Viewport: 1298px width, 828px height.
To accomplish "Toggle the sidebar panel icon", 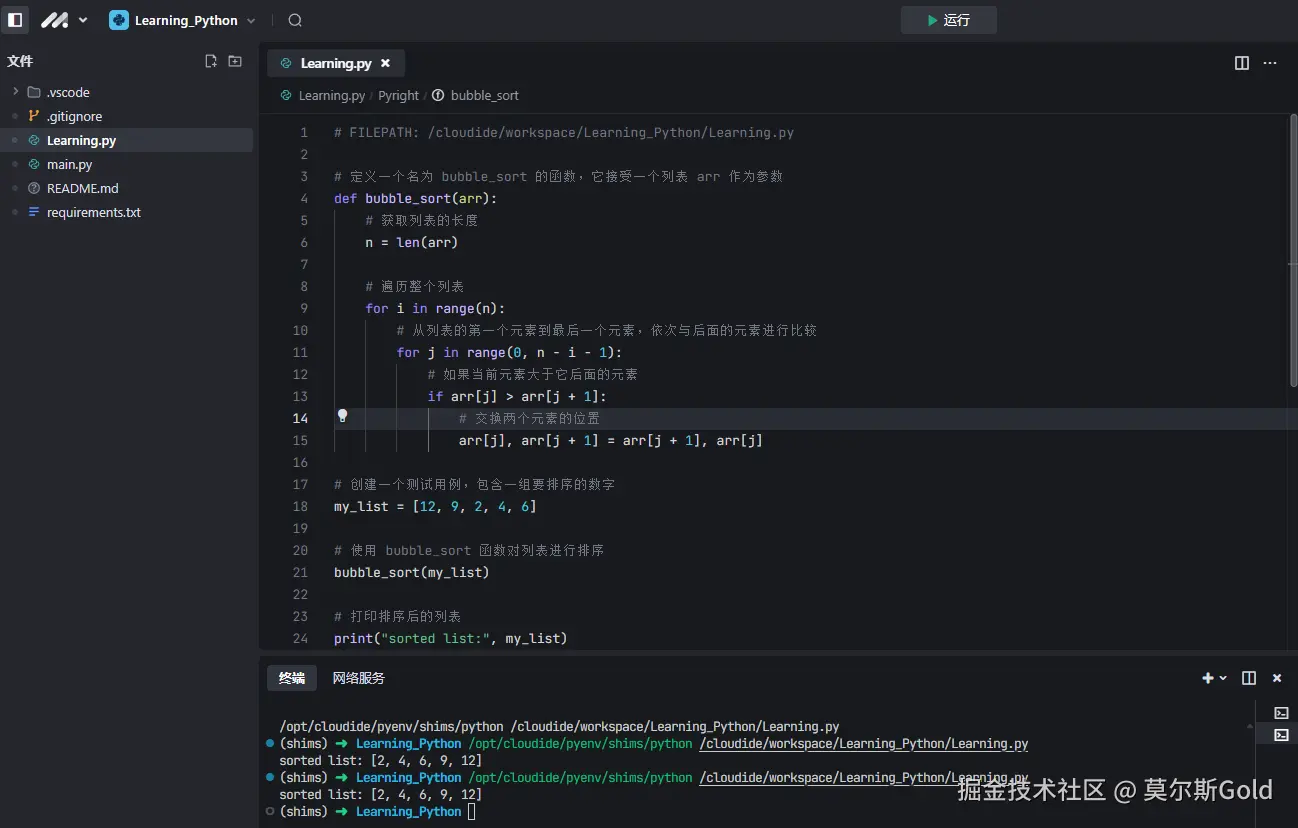I will pyautogui.click(x=15, y=20).
